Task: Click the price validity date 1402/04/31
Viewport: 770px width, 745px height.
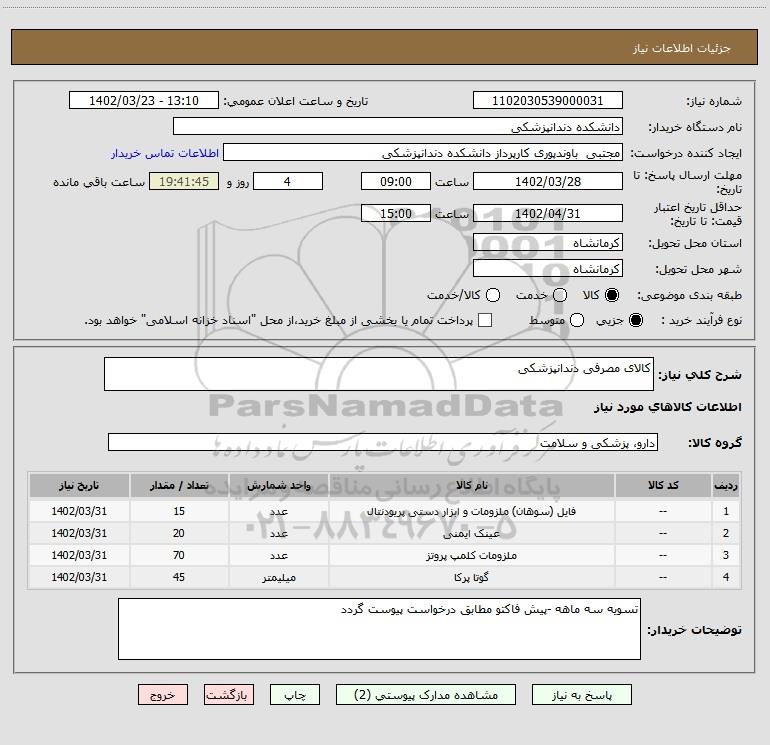Action: pyautogui.click(x=548, y=213)
